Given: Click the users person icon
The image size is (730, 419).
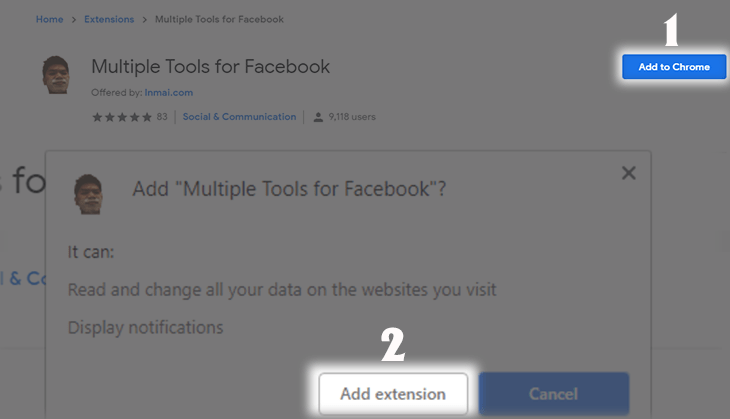Looking at the screenshot, I should coord(318,117).
